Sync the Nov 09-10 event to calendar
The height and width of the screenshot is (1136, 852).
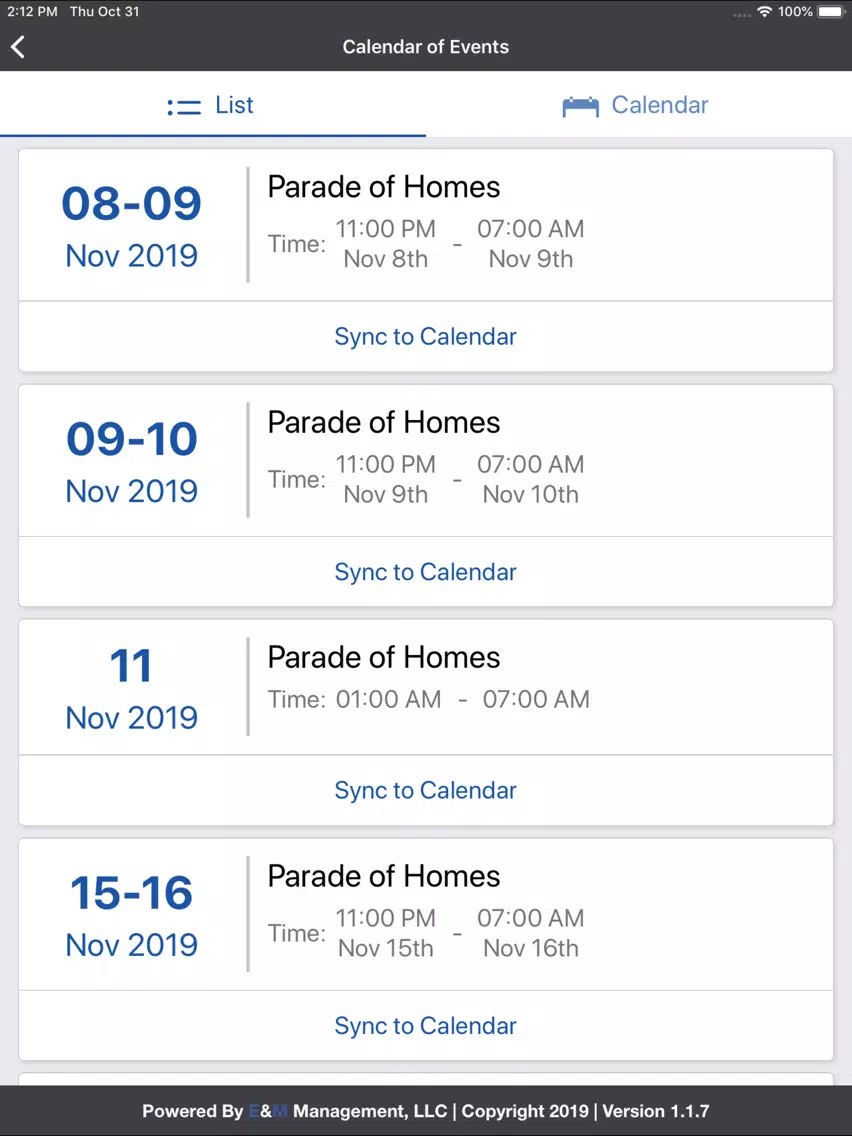[x=425, y=572]
